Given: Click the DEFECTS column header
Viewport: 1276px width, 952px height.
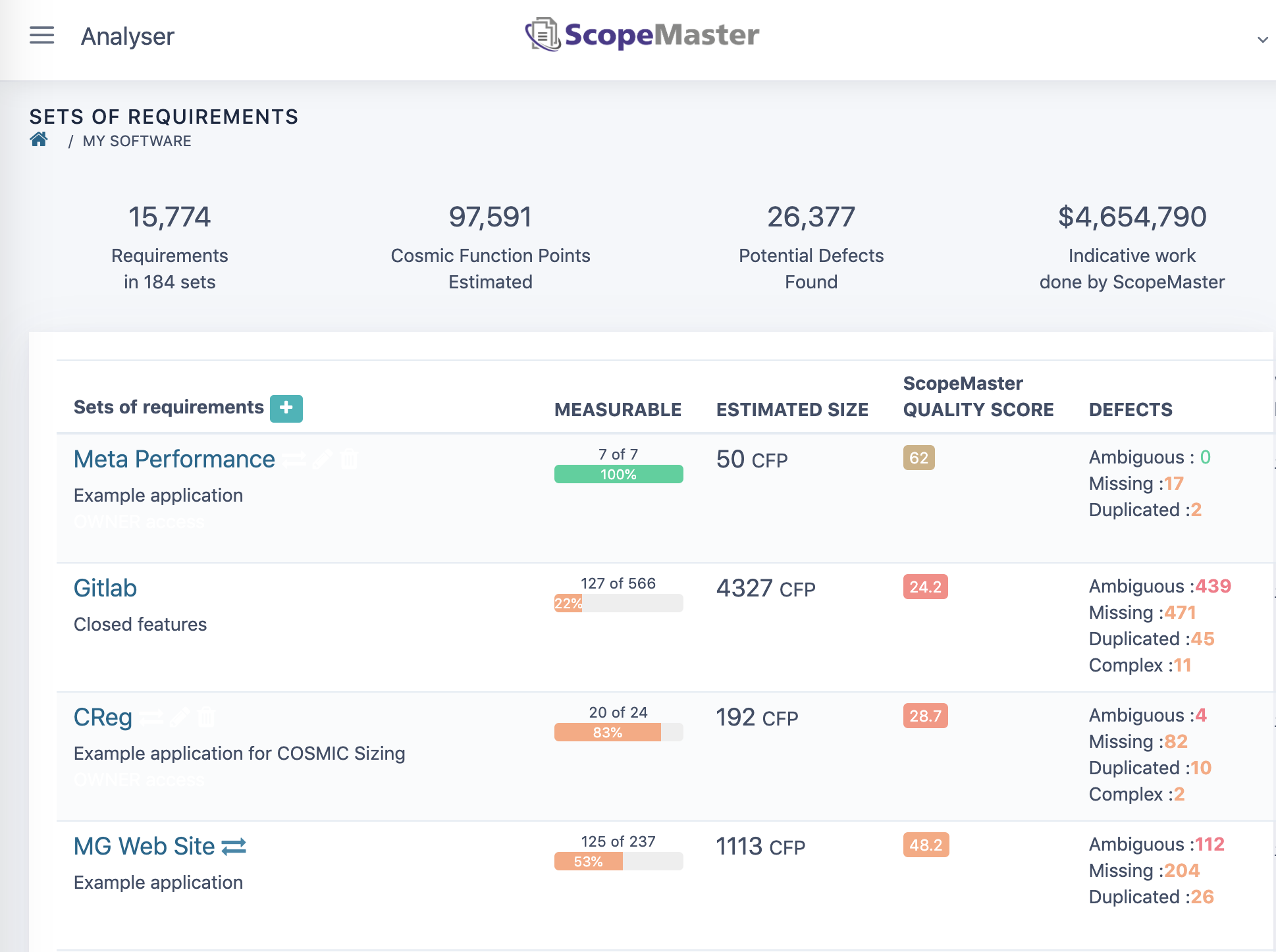Looking at the screenshot, I should (1130, 410).
